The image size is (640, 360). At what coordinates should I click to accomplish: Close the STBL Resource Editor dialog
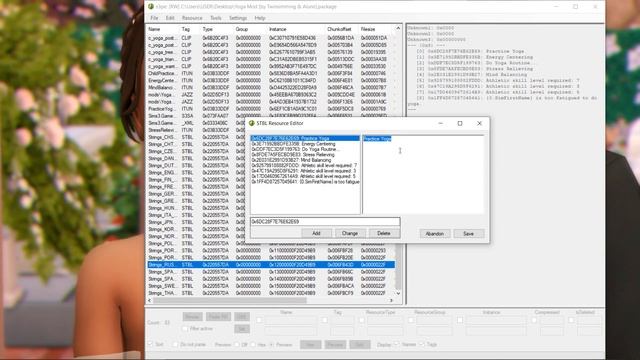[x=480, y=123]
